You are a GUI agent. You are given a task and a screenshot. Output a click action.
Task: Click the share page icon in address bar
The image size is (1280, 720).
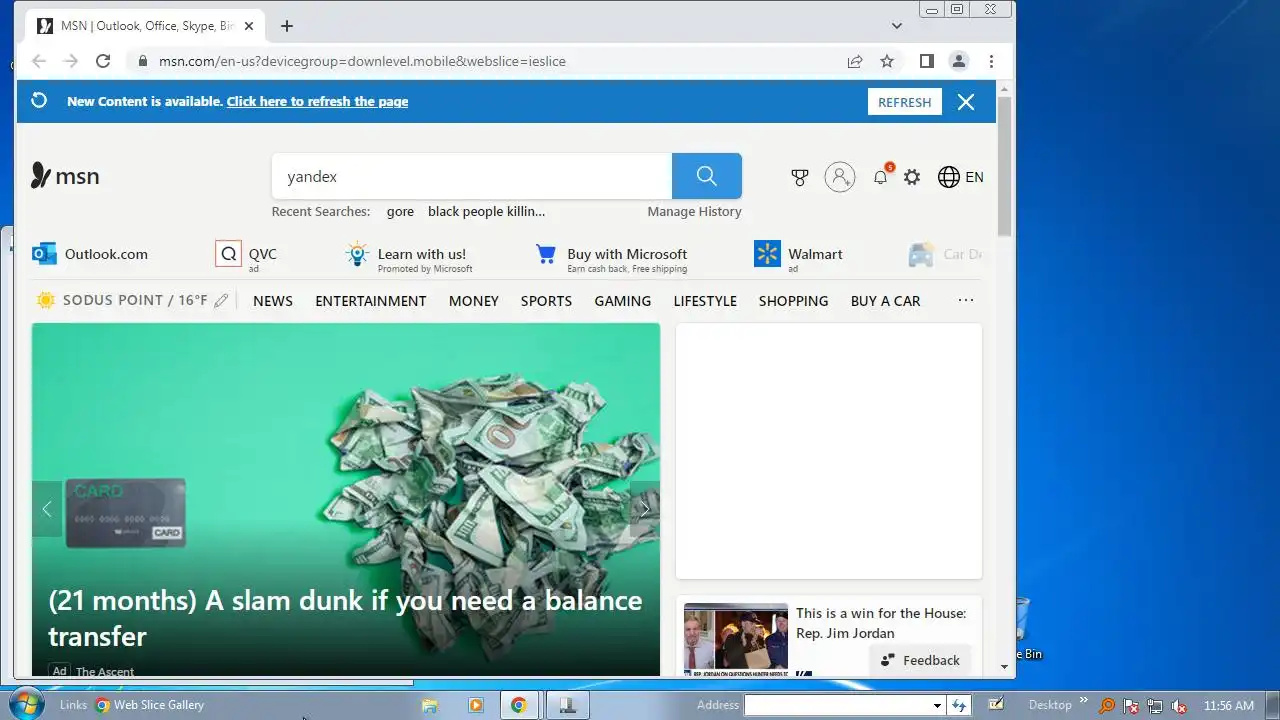(855, 61)
